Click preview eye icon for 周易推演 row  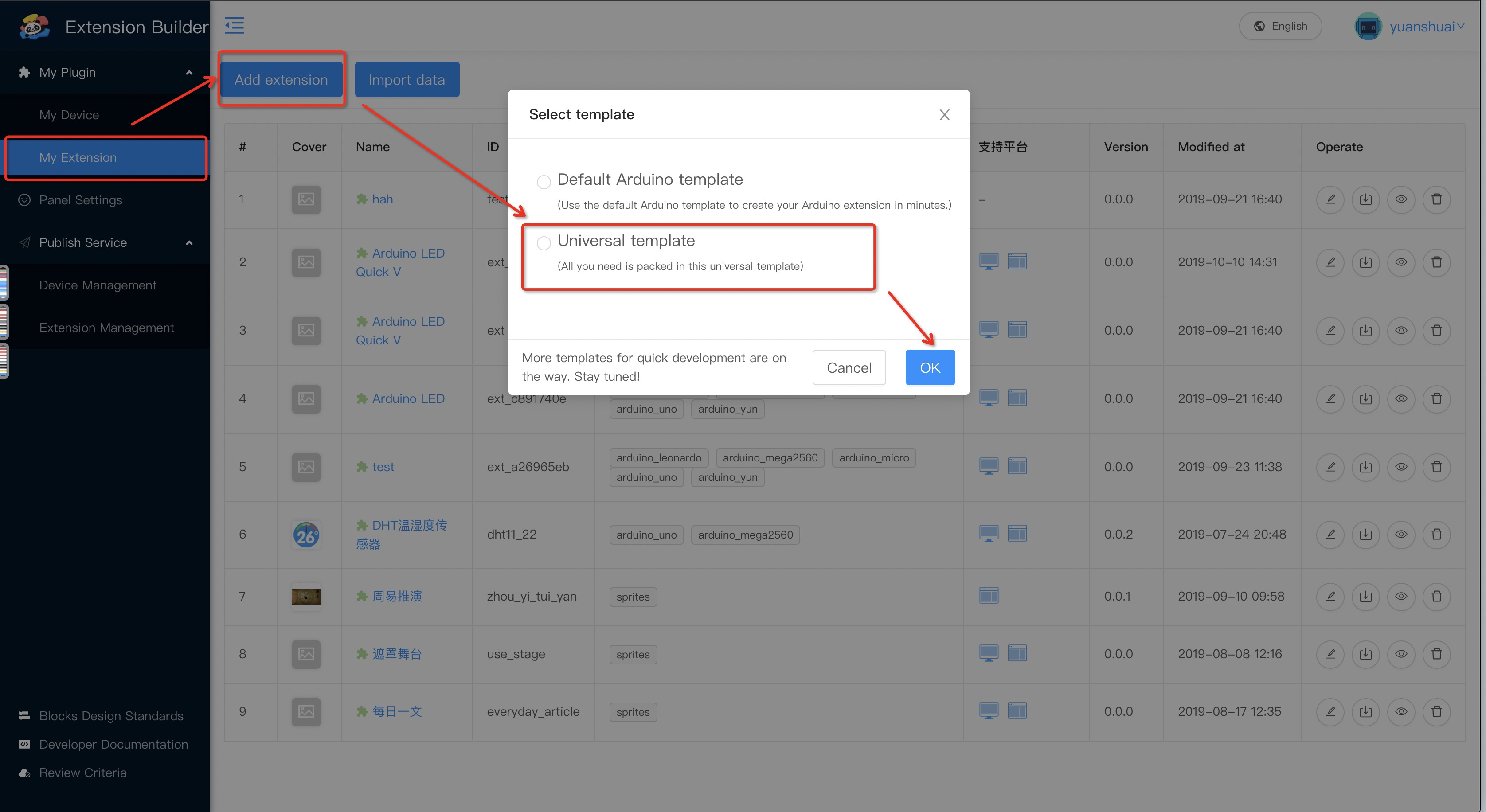1401,596
